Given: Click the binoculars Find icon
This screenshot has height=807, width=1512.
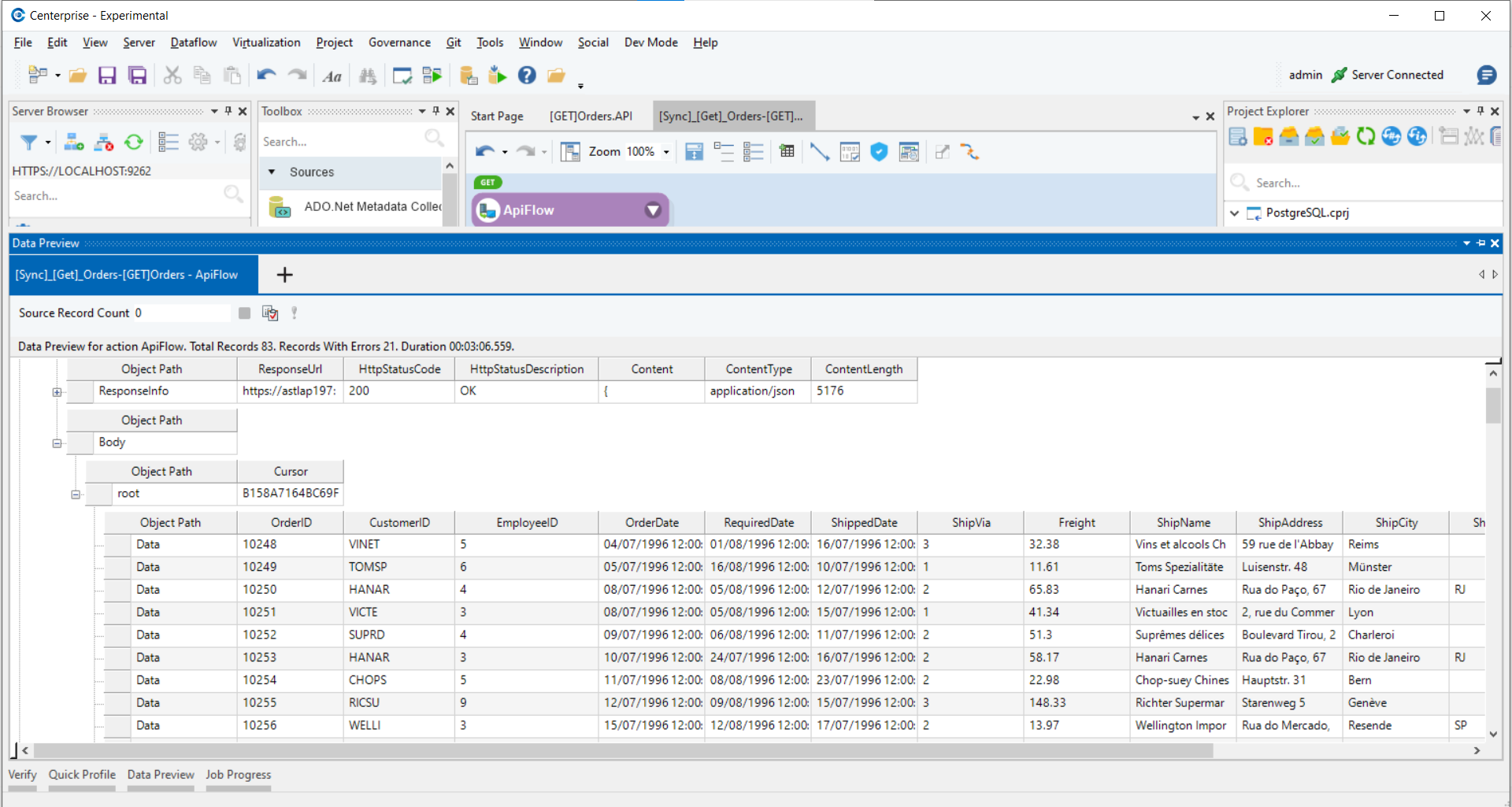Looking at the screenshot, I should point(368,76).
